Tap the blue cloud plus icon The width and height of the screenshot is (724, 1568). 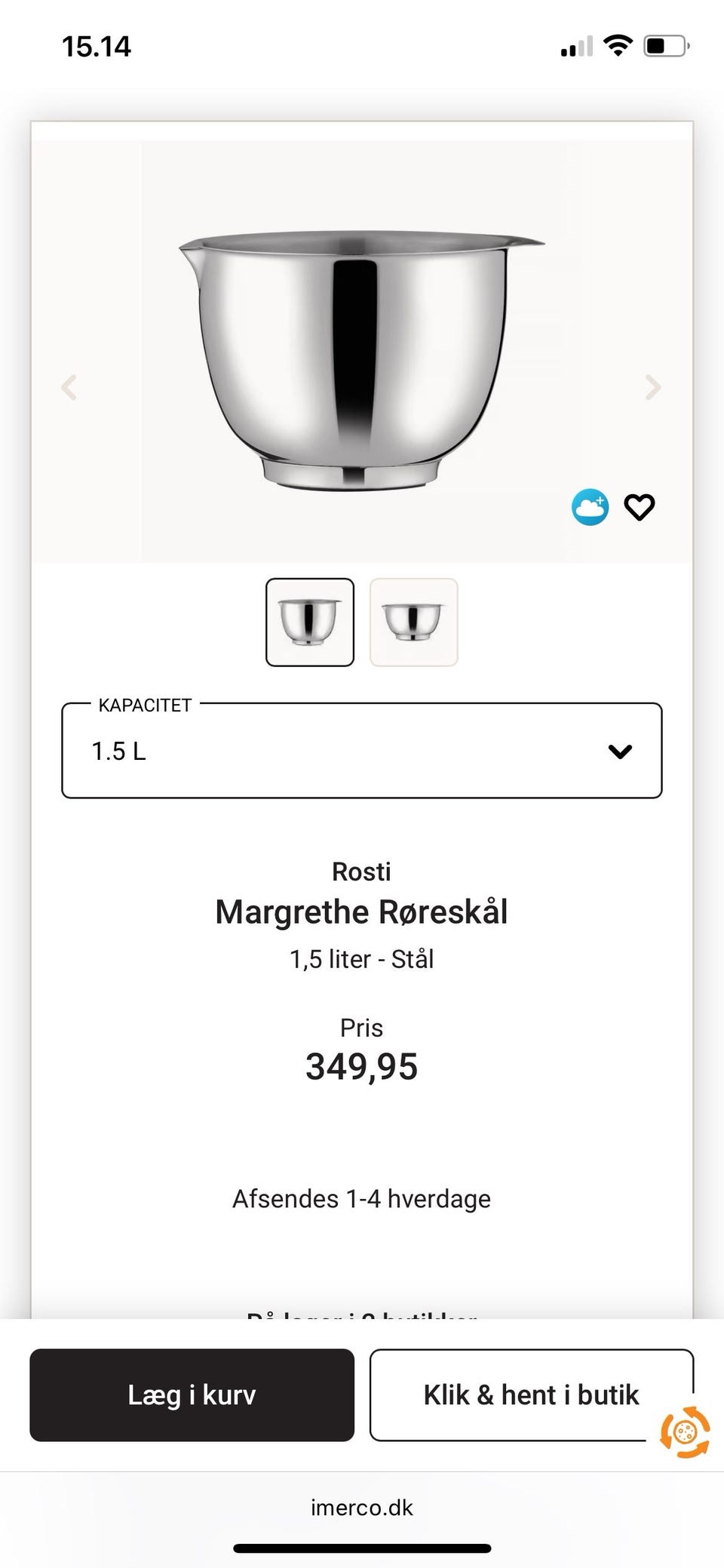pyautogui.click(x=590, y=507)
